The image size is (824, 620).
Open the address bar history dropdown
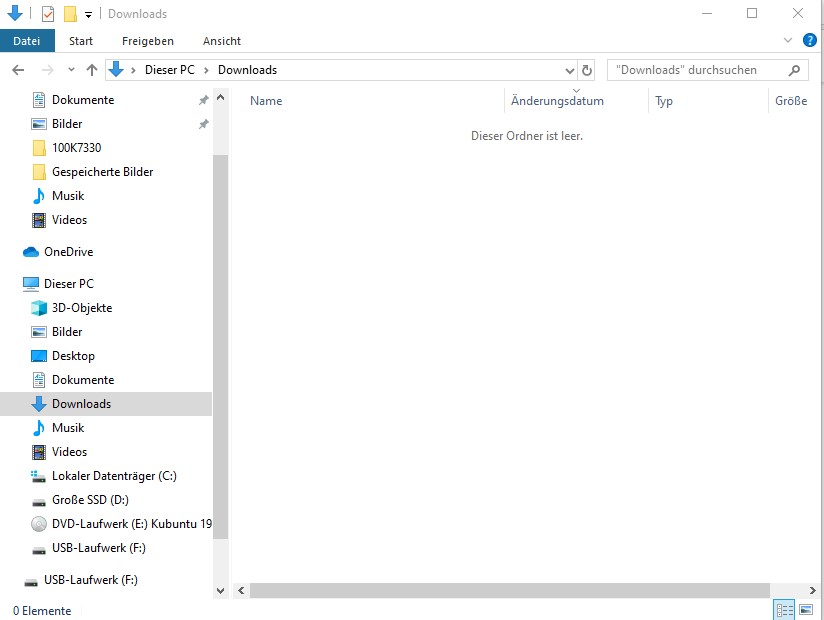click(x=569, y=70)
